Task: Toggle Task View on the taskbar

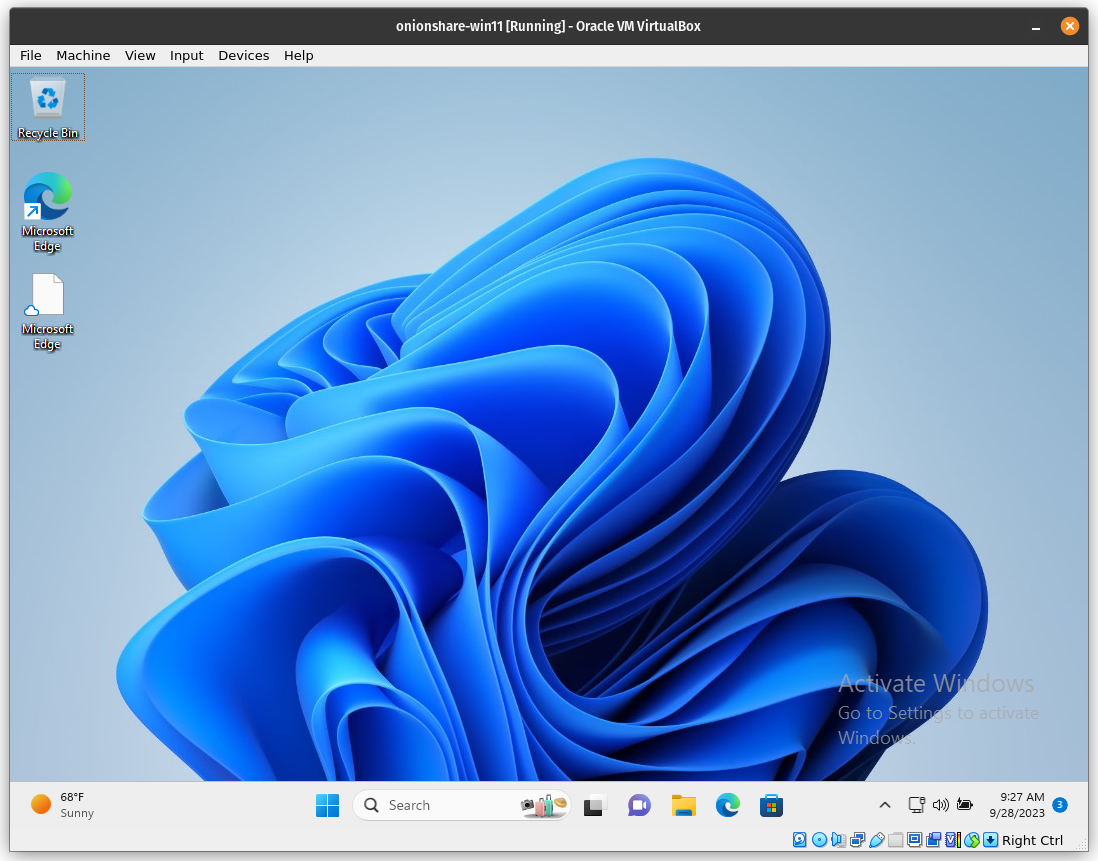Action: 595,805
